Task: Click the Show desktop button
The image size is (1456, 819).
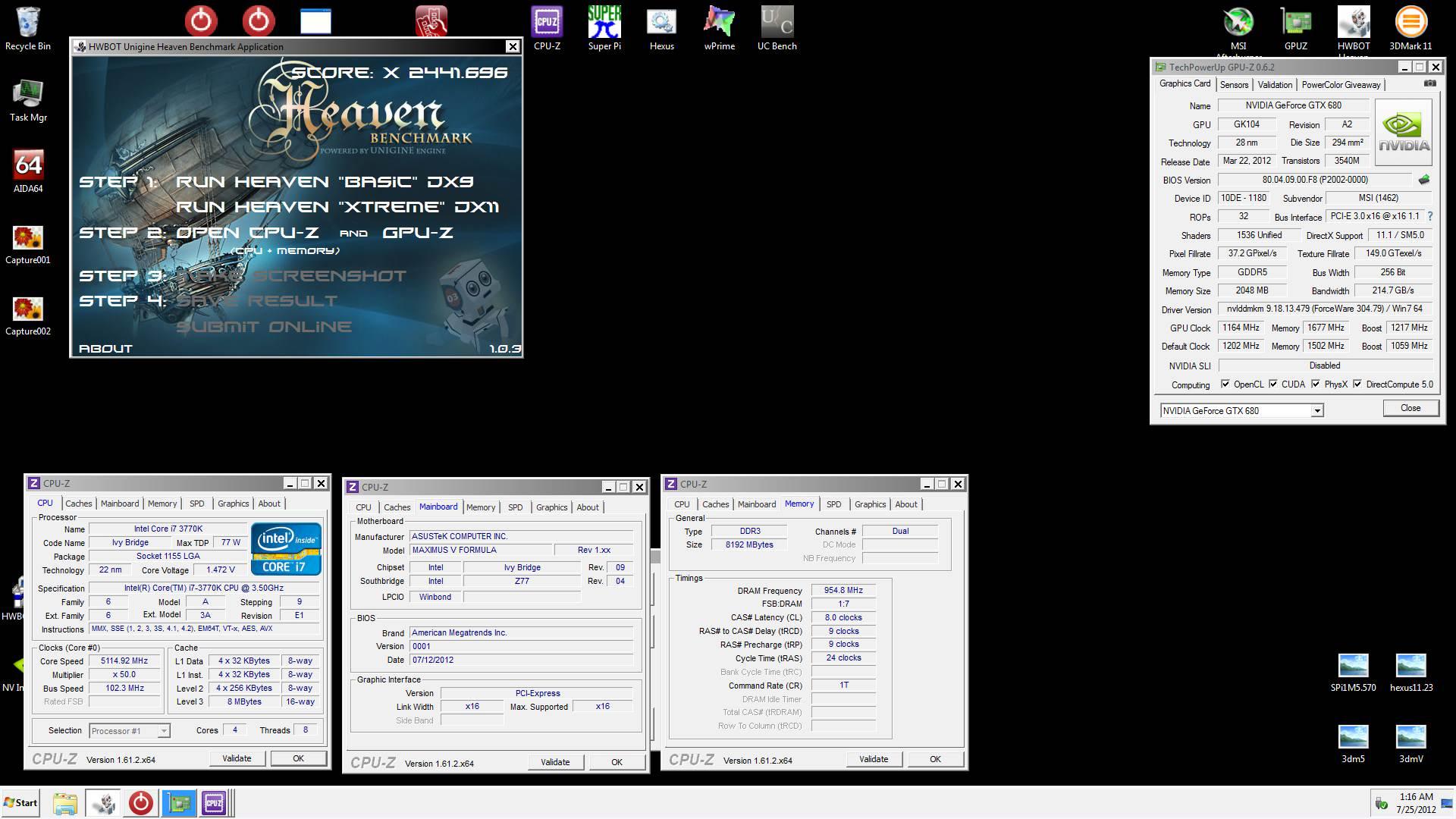Action: pyautogui.click(x=1447, y=803)
